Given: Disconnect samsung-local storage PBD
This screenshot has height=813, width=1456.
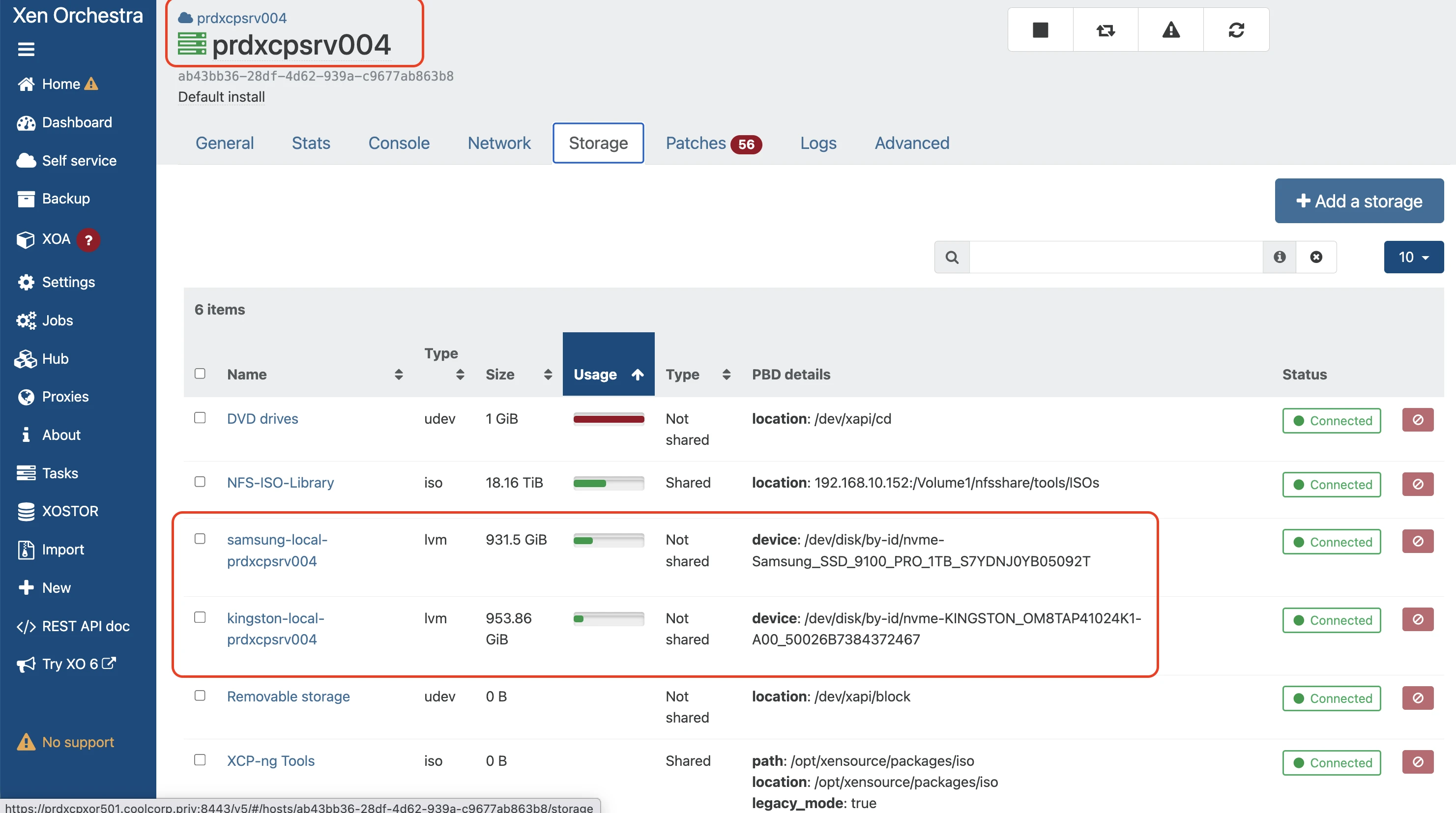Looking at the screenshot, I should 1418,541.
